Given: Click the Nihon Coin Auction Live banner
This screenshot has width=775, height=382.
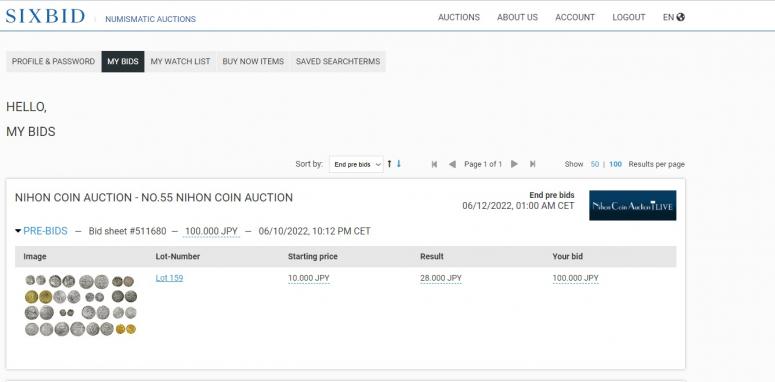Looking at the screenshot, I should tap(633, 206).
